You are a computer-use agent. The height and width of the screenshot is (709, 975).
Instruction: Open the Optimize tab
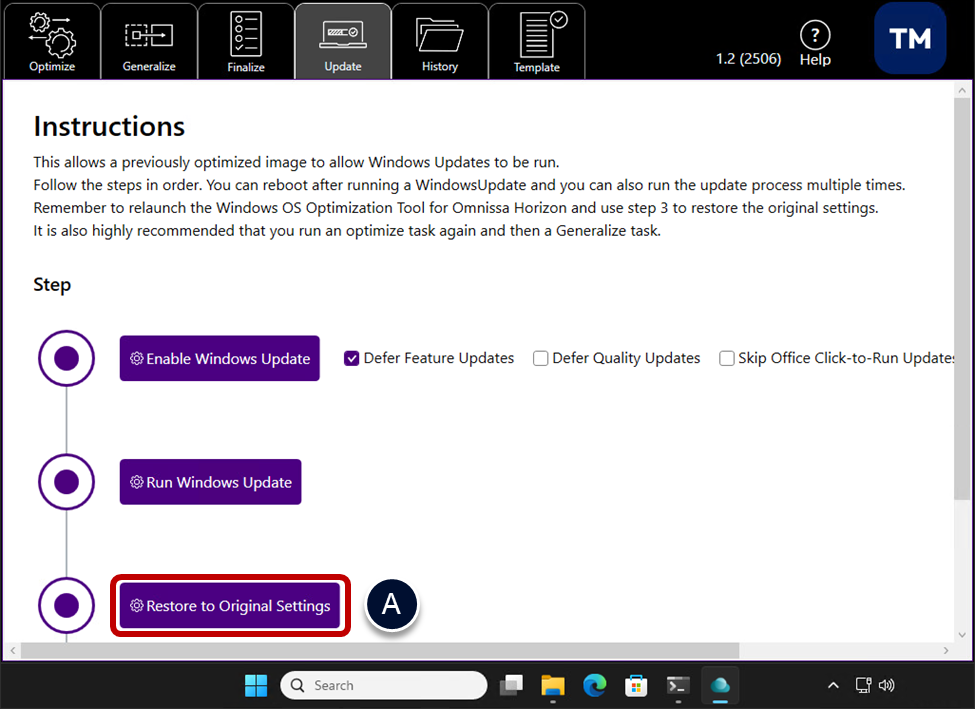[51, 42]
